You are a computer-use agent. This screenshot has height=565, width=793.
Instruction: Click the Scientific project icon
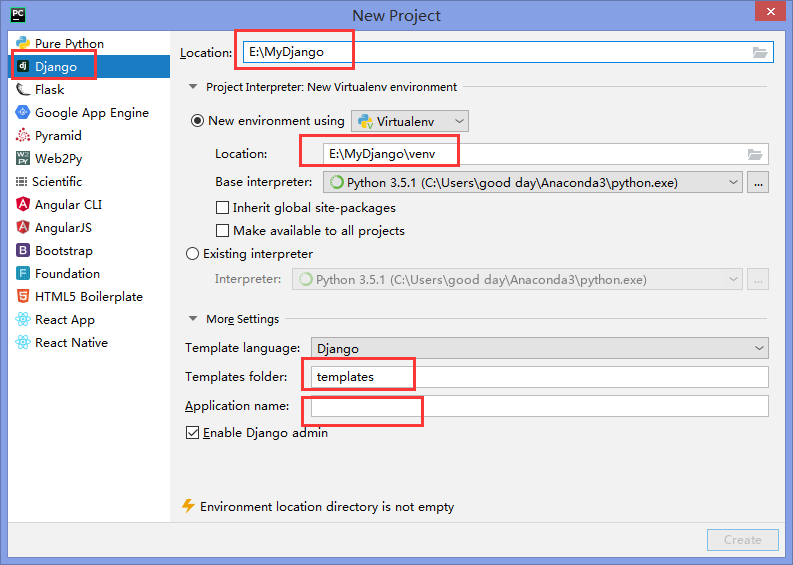(21, 181)
